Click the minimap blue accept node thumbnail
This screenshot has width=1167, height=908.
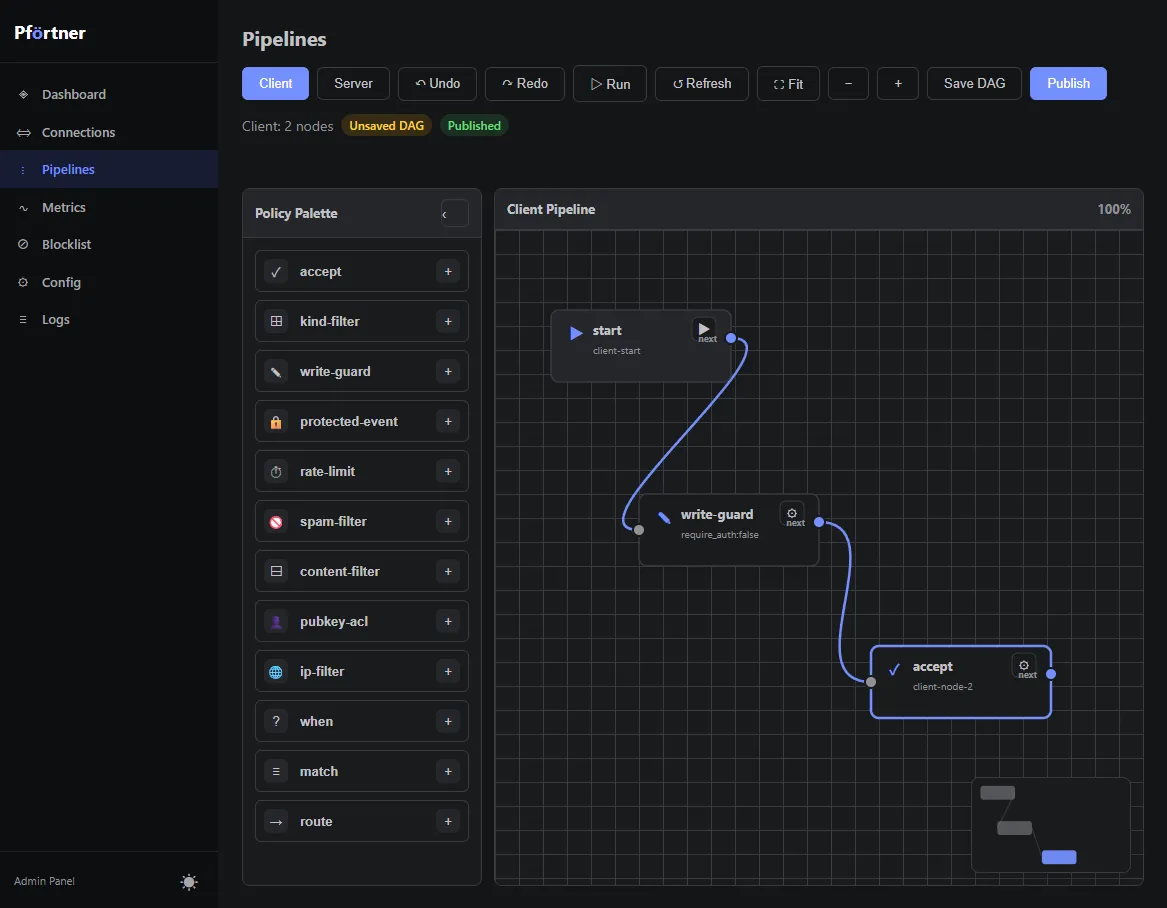tap(1059, 857)
